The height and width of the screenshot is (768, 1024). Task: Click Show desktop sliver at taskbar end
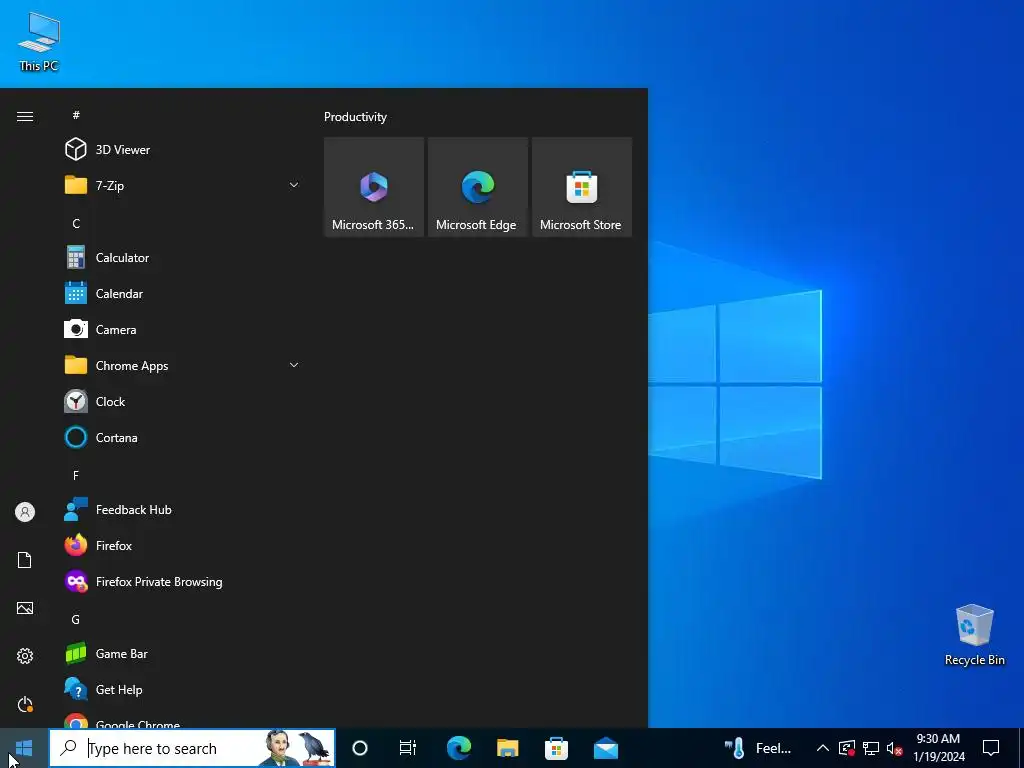coord(1021,748)
